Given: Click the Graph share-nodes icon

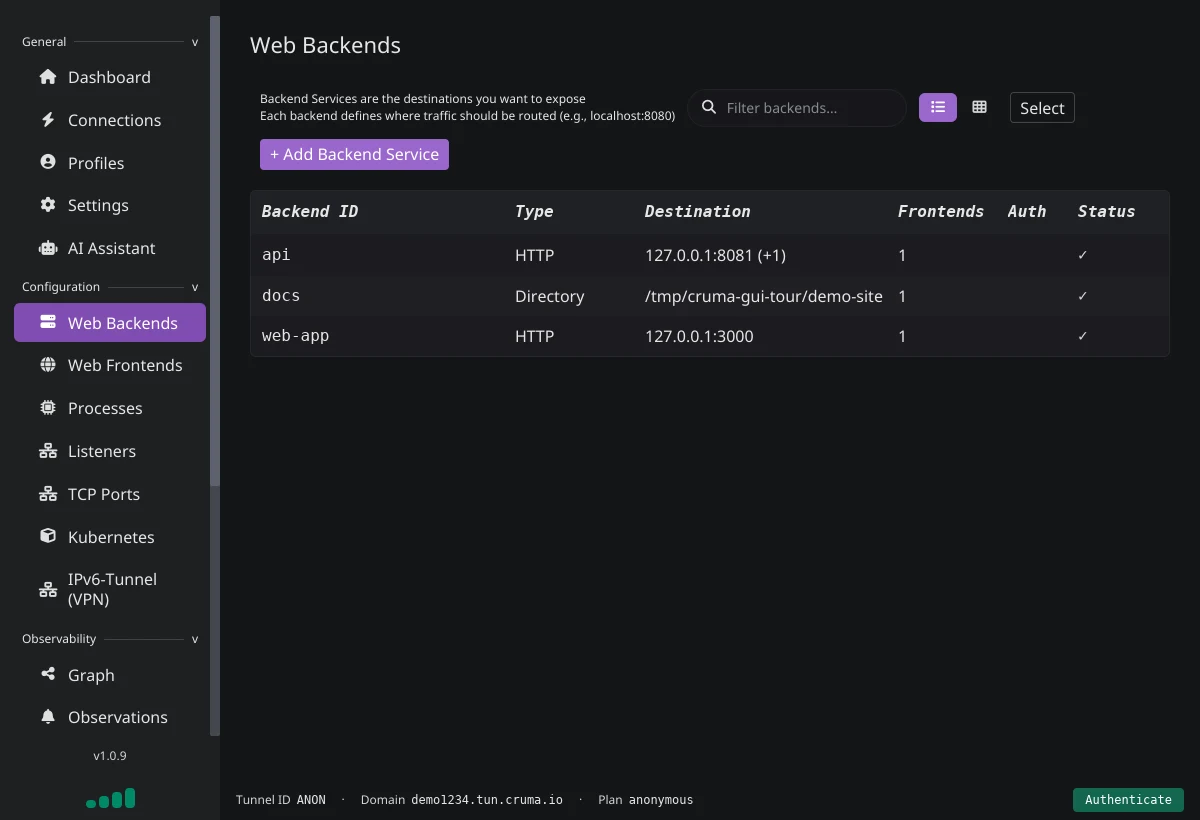Looking at the screenshot, I should (x=47, y=674).
